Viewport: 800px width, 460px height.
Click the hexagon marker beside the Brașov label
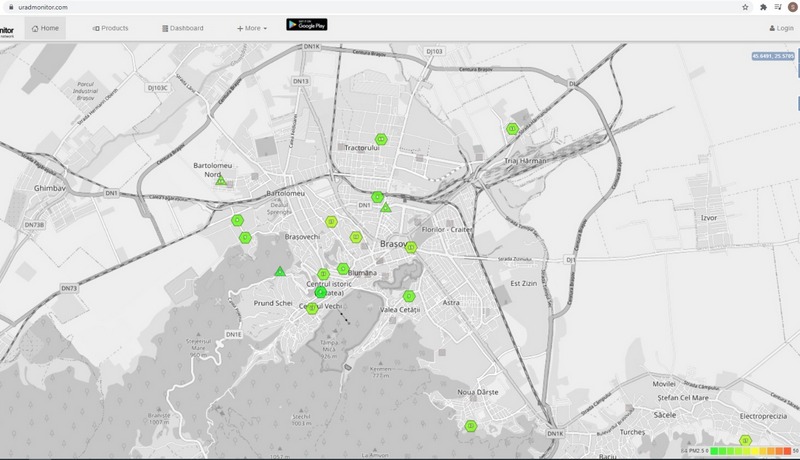[x=410, y=247]
